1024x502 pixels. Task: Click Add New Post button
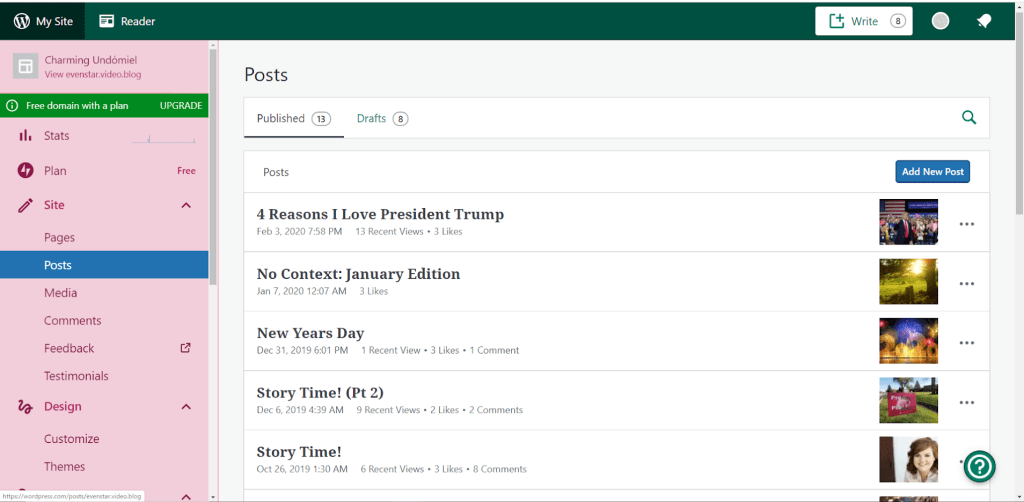pyautogui.click(x=932, y=172)
